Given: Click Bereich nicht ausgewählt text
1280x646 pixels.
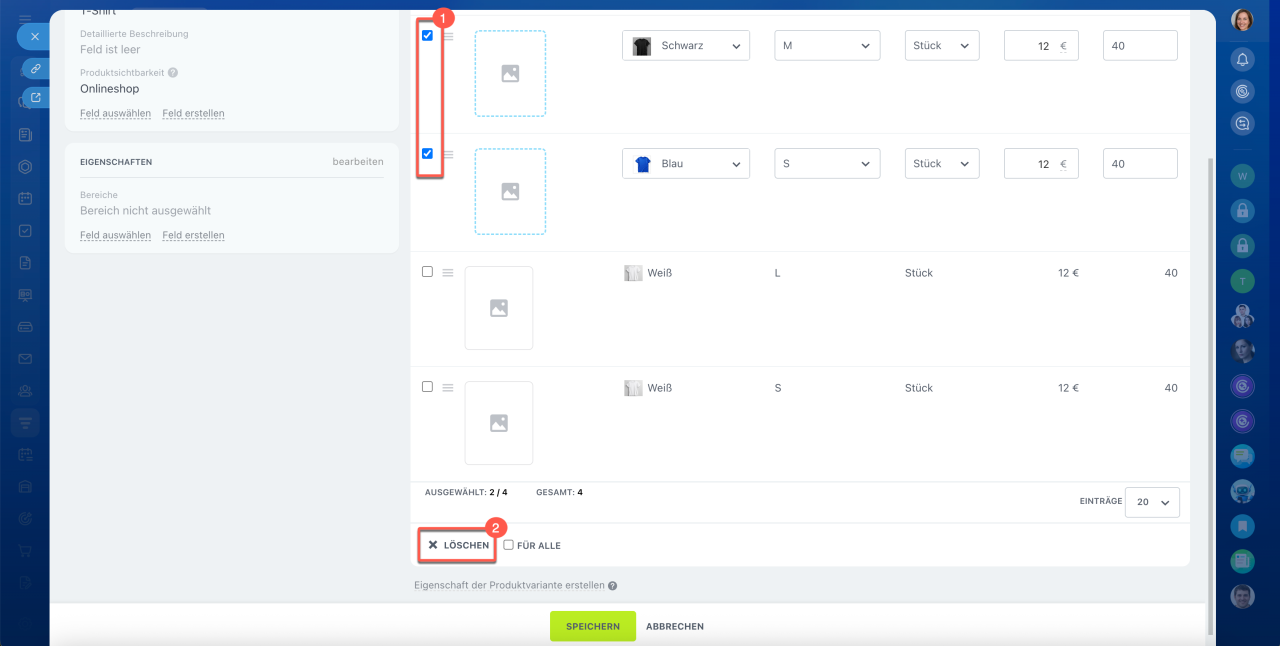Looking at the screenshot, I should [145, 211].
